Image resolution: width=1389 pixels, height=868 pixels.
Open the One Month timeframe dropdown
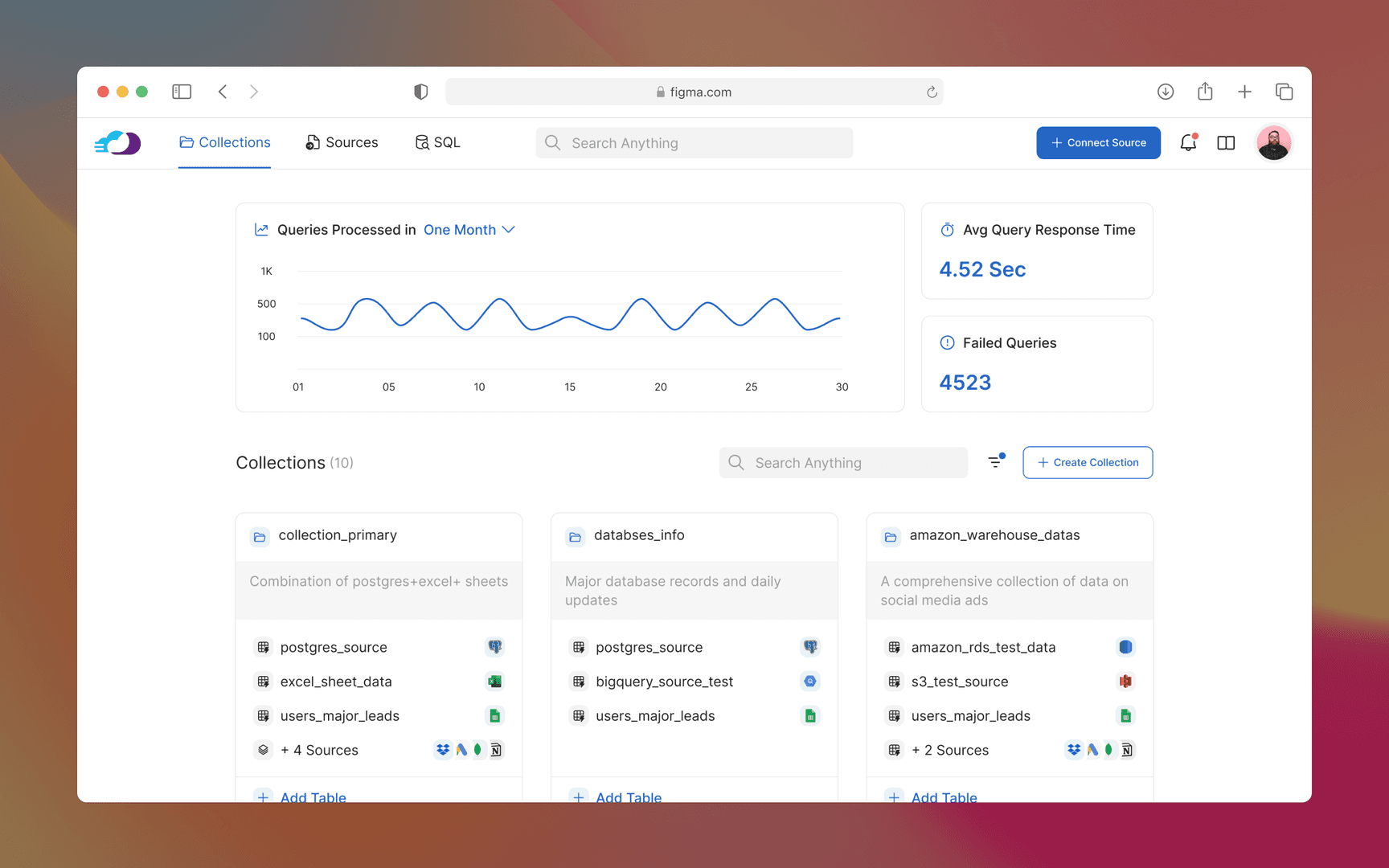point(460,230)
